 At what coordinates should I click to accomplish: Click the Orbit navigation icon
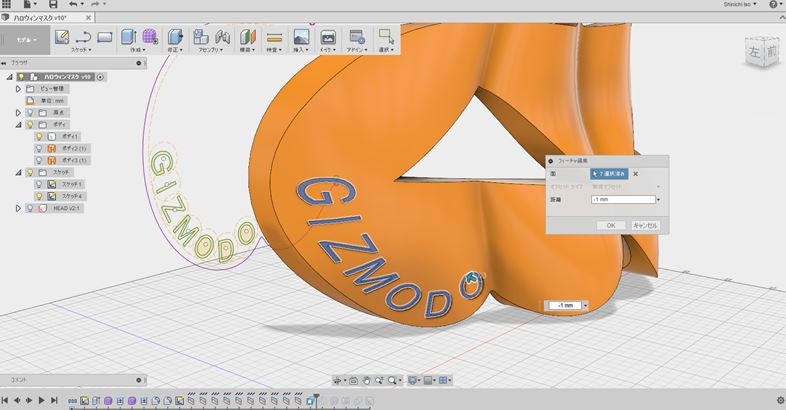pos(337,381)
